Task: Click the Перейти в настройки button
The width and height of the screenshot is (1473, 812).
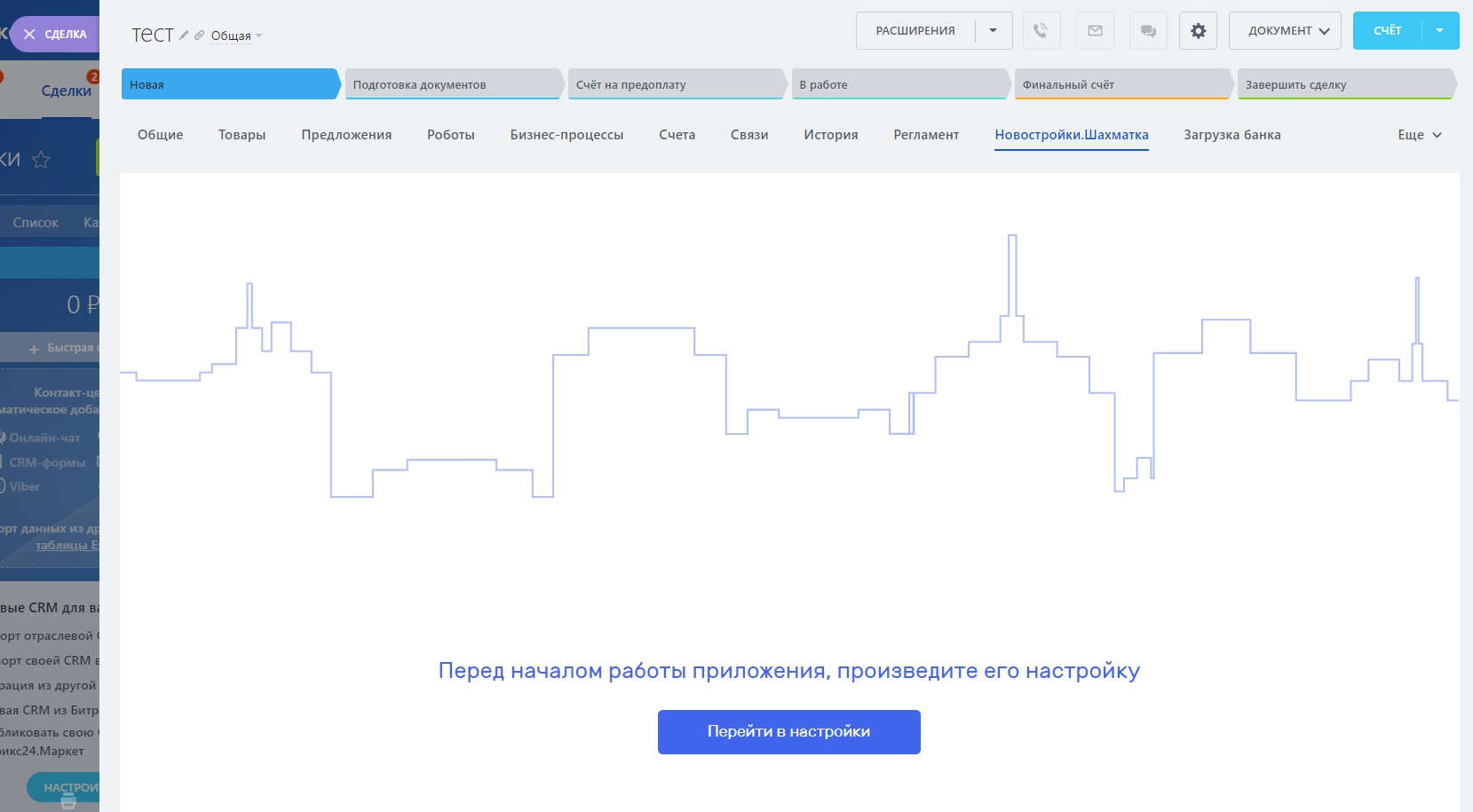Action: point(788,732)
